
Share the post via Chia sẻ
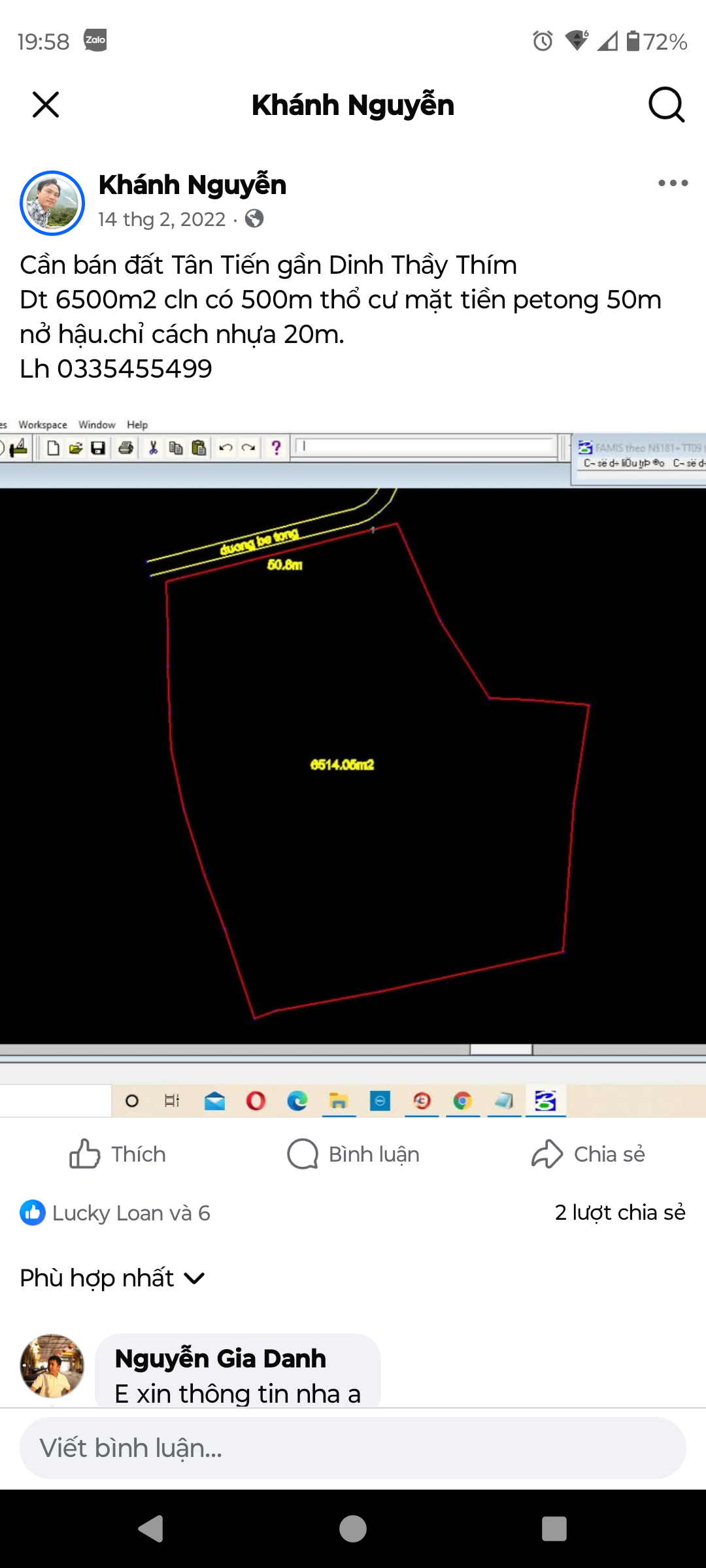point(588,1154)
